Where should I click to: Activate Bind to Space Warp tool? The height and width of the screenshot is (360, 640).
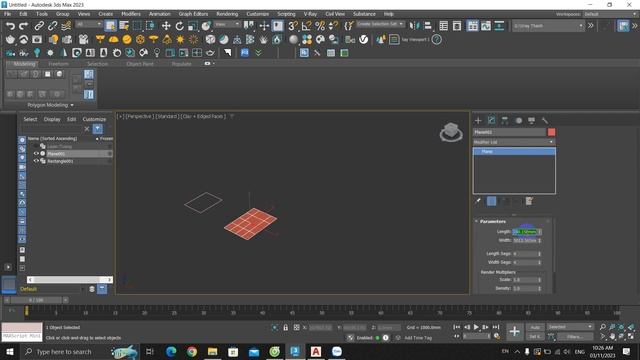click(x=66, y=26)
